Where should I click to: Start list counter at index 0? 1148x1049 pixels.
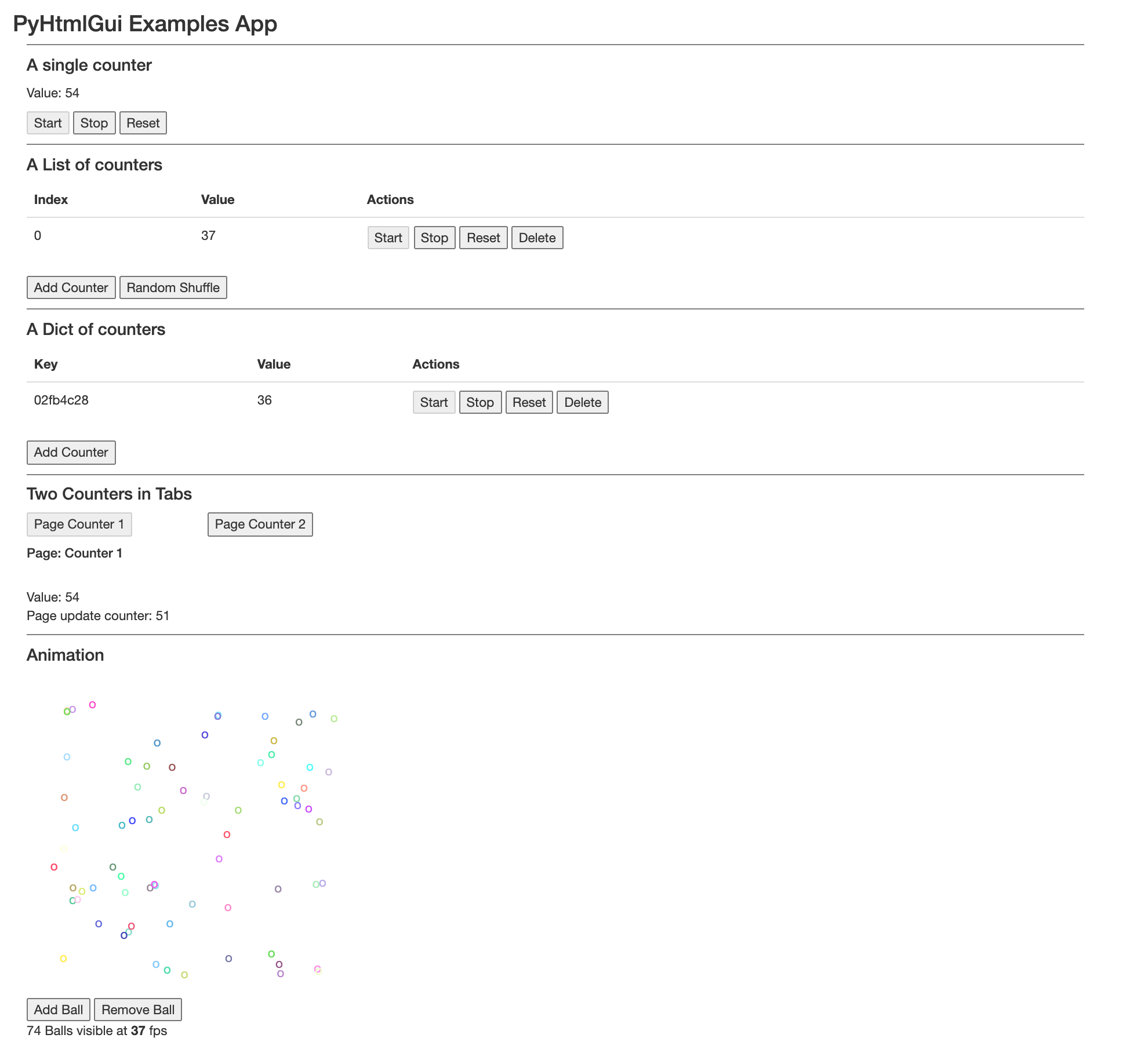pos(388,238)
